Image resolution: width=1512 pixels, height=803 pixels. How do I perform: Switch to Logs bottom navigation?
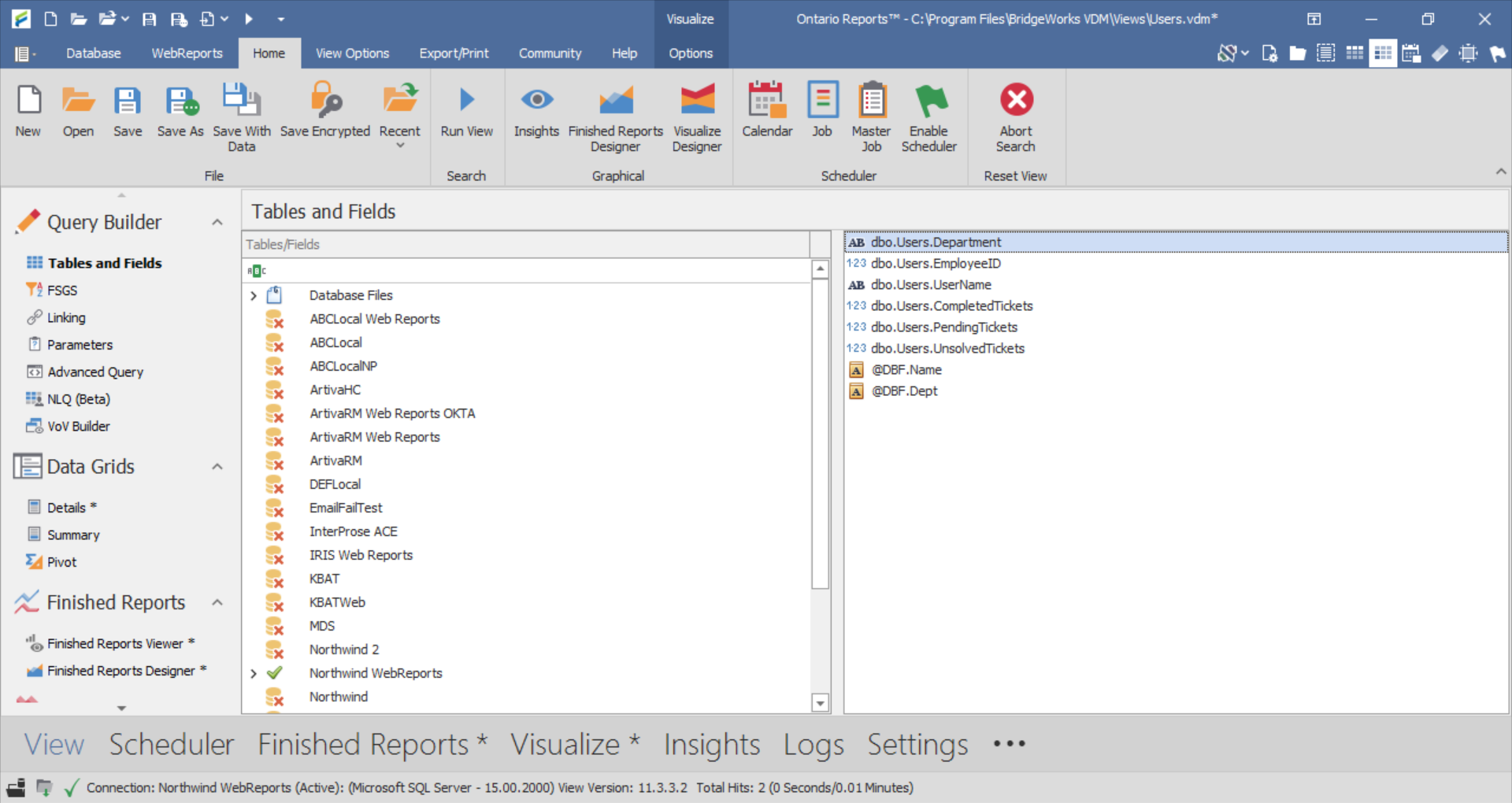813,745
